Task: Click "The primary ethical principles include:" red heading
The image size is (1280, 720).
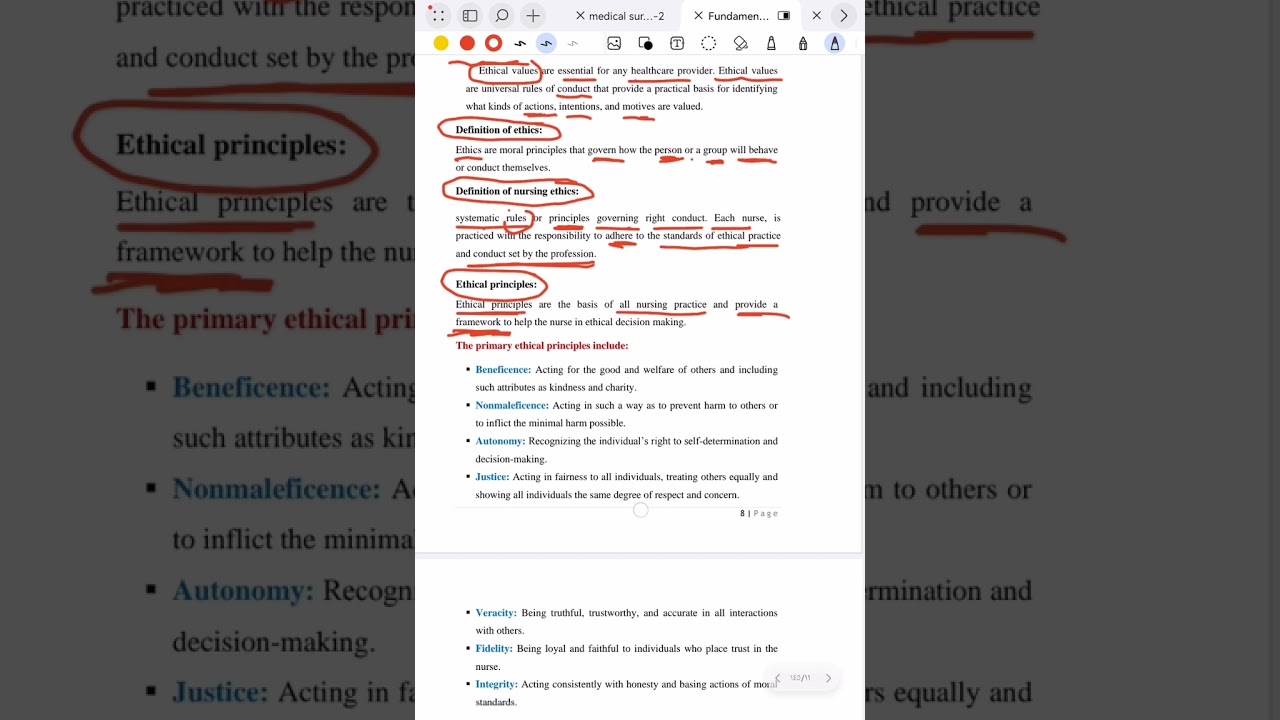Action: click(x=542, y=346)
